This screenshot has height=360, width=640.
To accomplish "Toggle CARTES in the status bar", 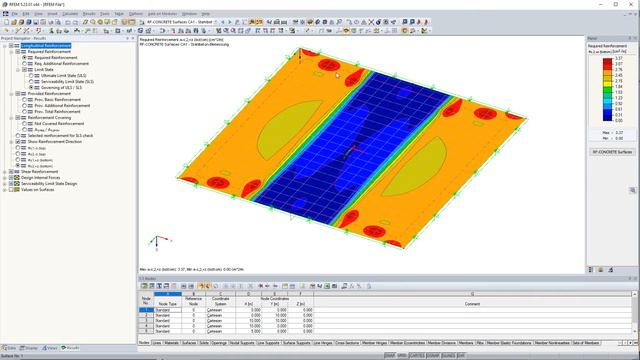I will coord(416,356).
